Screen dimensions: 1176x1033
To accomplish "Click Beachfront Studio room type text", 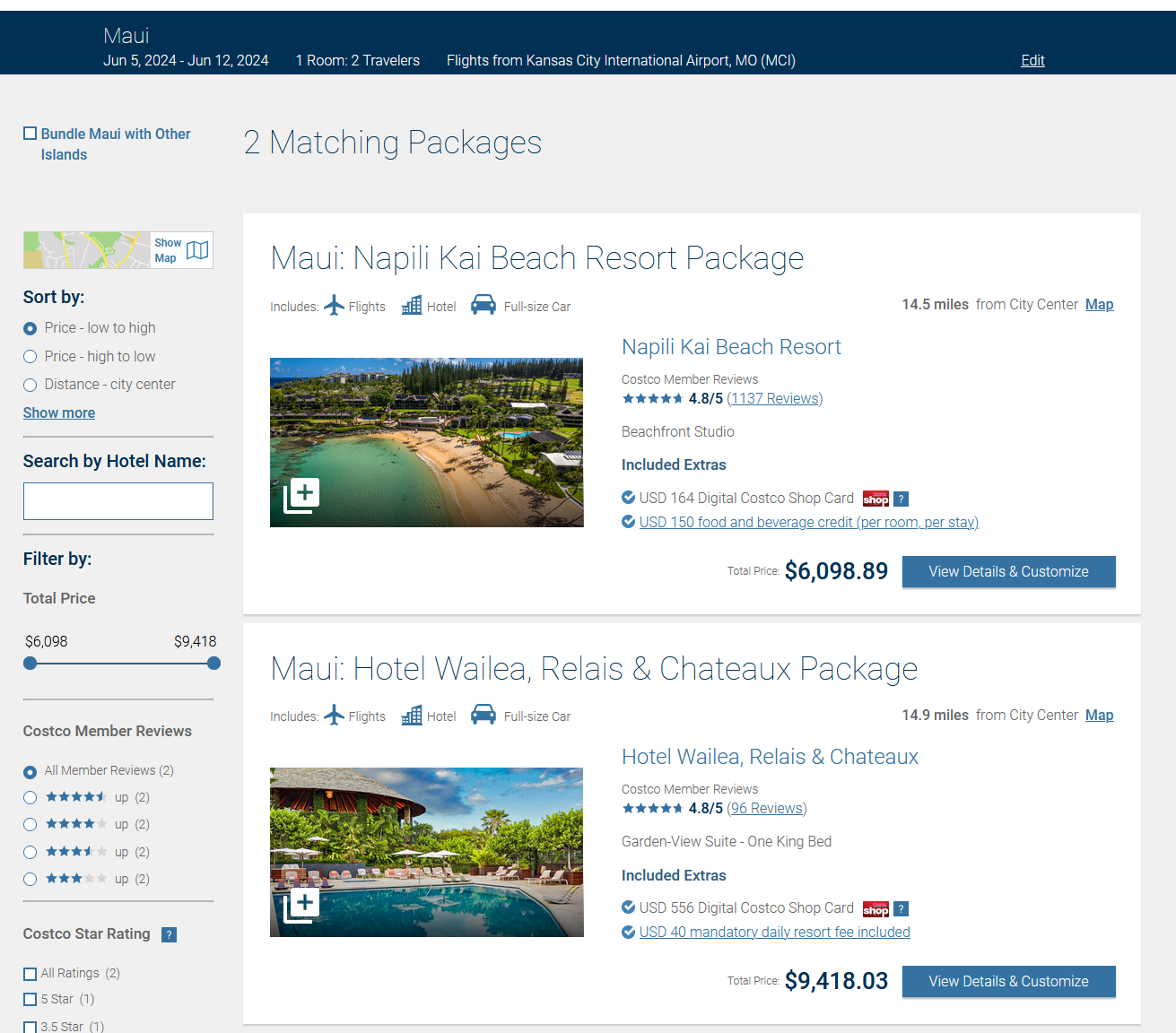I will pos(678,431).
